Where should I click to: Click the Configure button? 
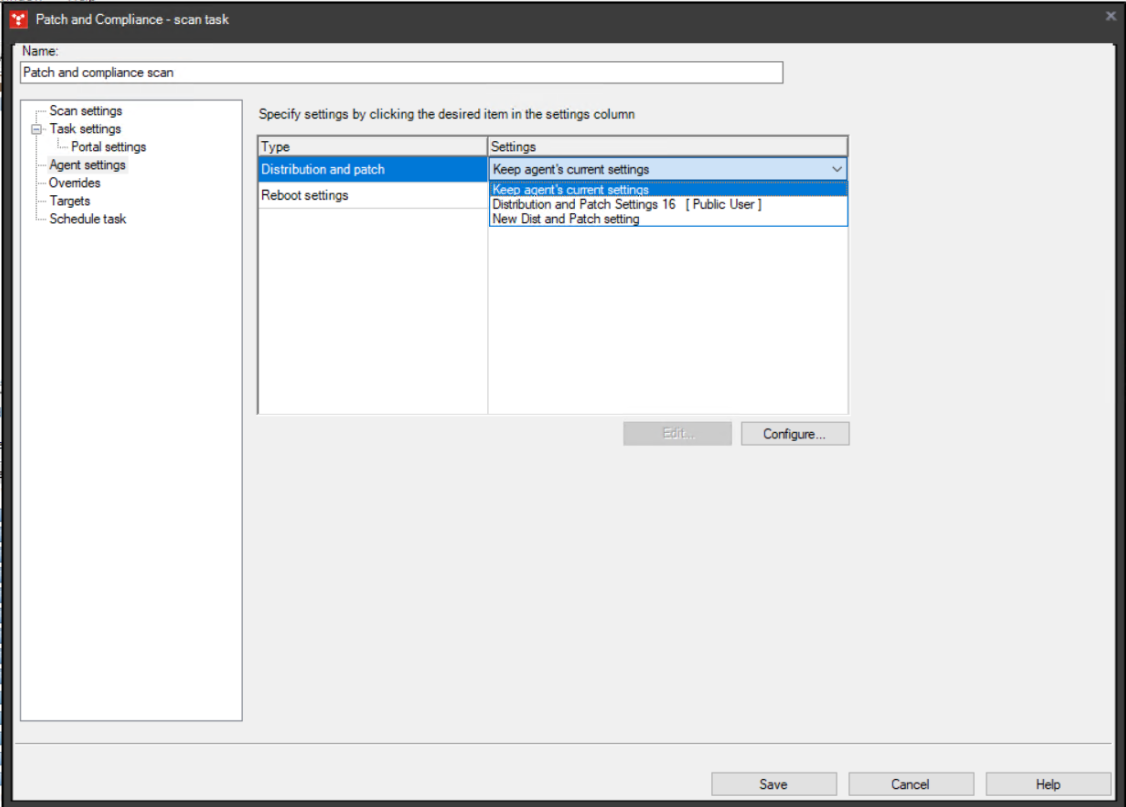point(794,433)
